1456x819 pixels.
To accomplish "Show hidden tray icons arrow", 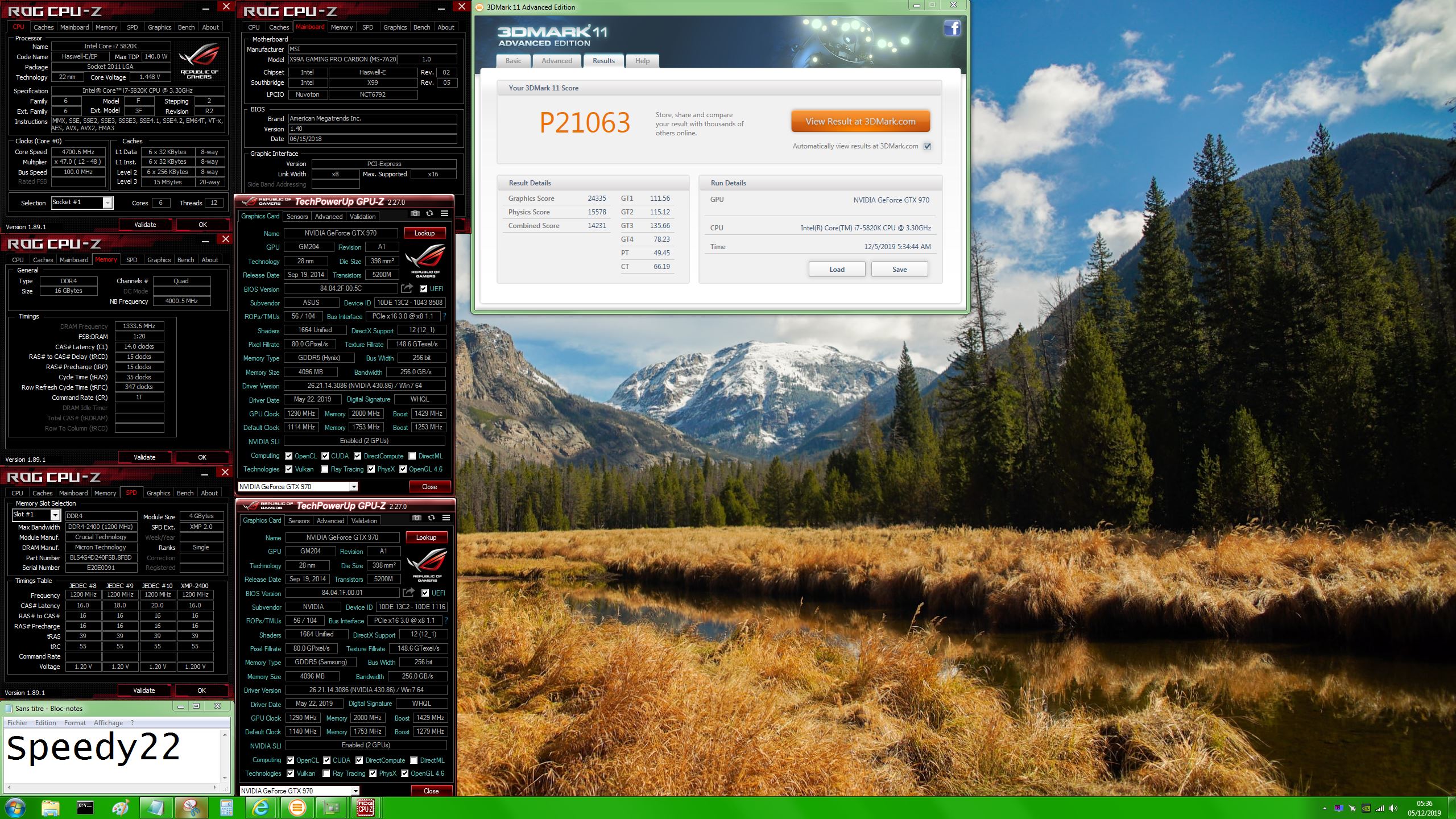I will (x=1325, y=808).
